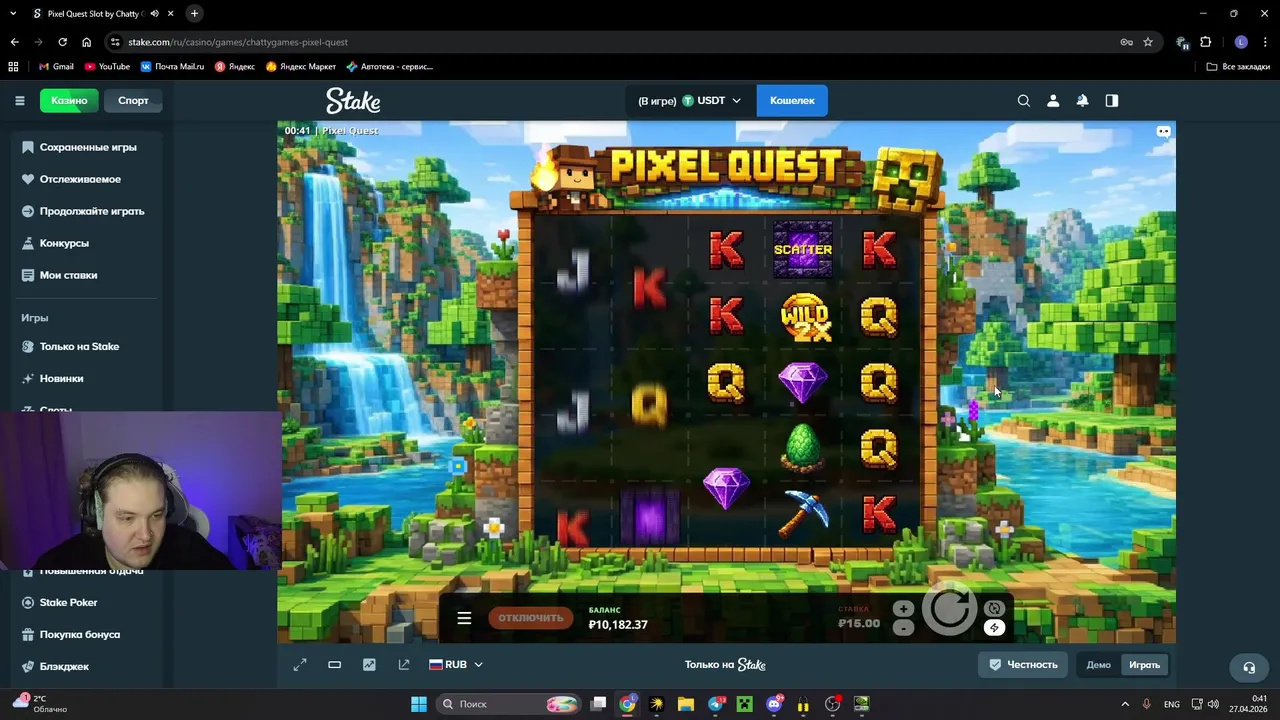Open Minecraft from the taskbar
Image resolution: width=1280 pixels, height=720 pixels.
click(x=744, y=704)
